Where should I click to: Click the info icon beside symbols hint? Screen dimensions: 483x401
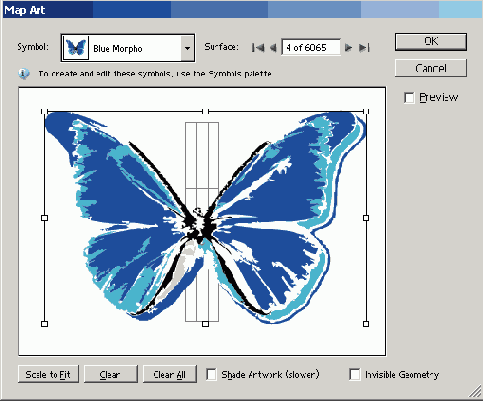tap(24, 74)
